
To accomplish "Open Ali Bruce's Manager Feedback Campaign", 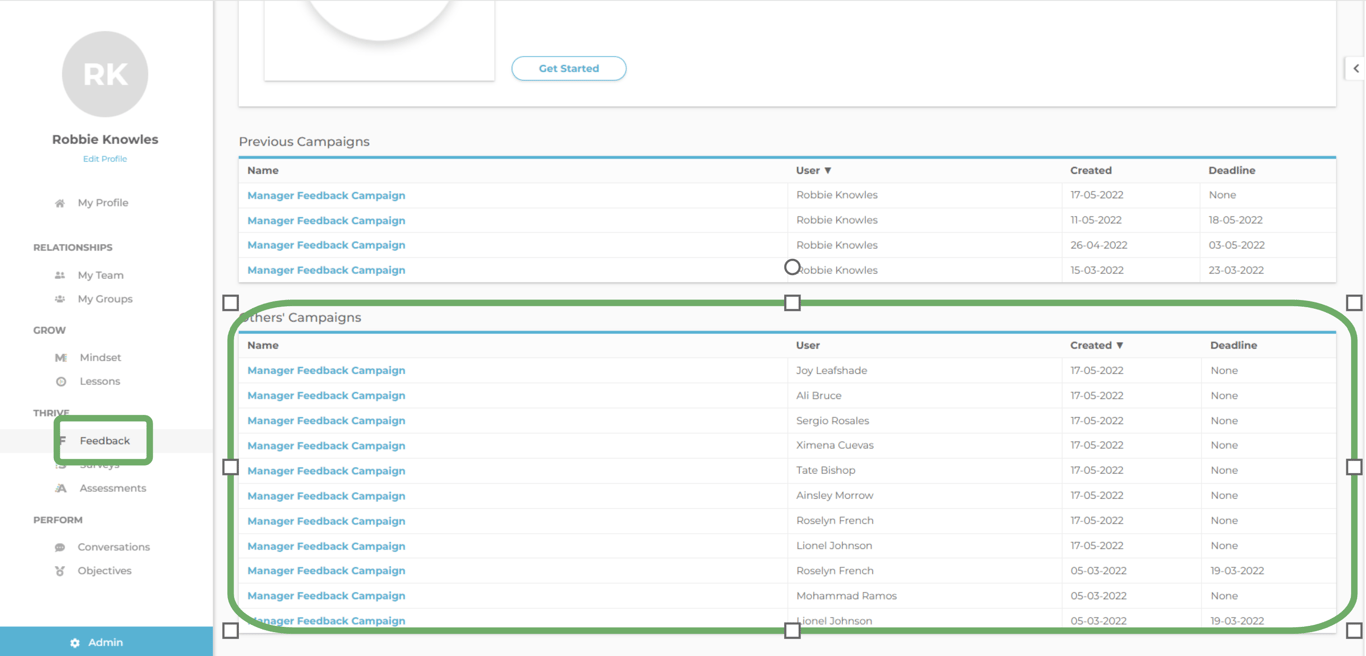I will [x=326, y=395].
